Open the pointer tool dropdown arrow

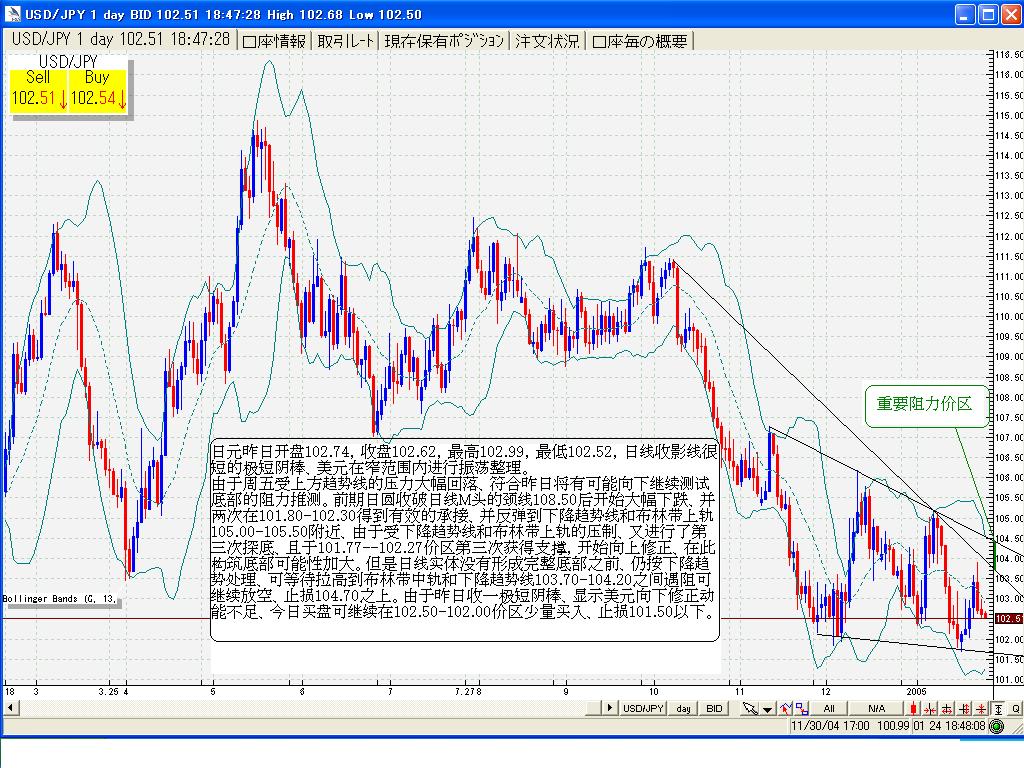coord(767,708)
